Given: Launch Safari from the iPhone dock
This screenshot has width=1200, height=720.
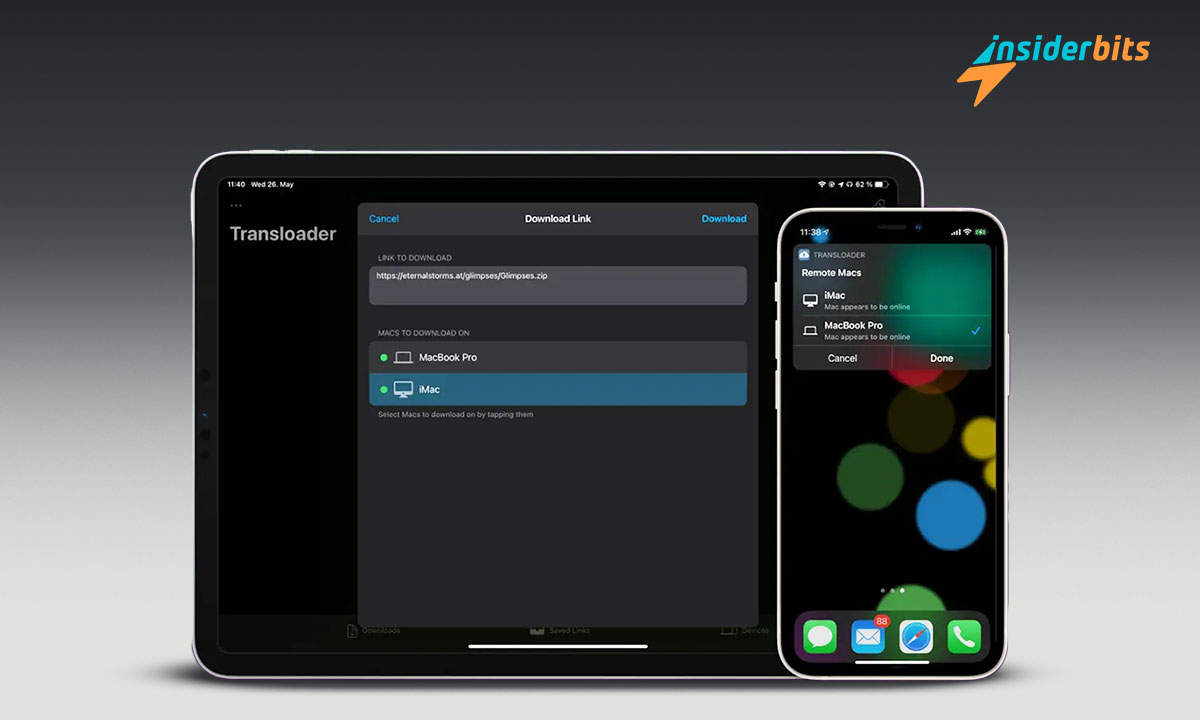Looking at the screenshot, I should click(916, 637).
